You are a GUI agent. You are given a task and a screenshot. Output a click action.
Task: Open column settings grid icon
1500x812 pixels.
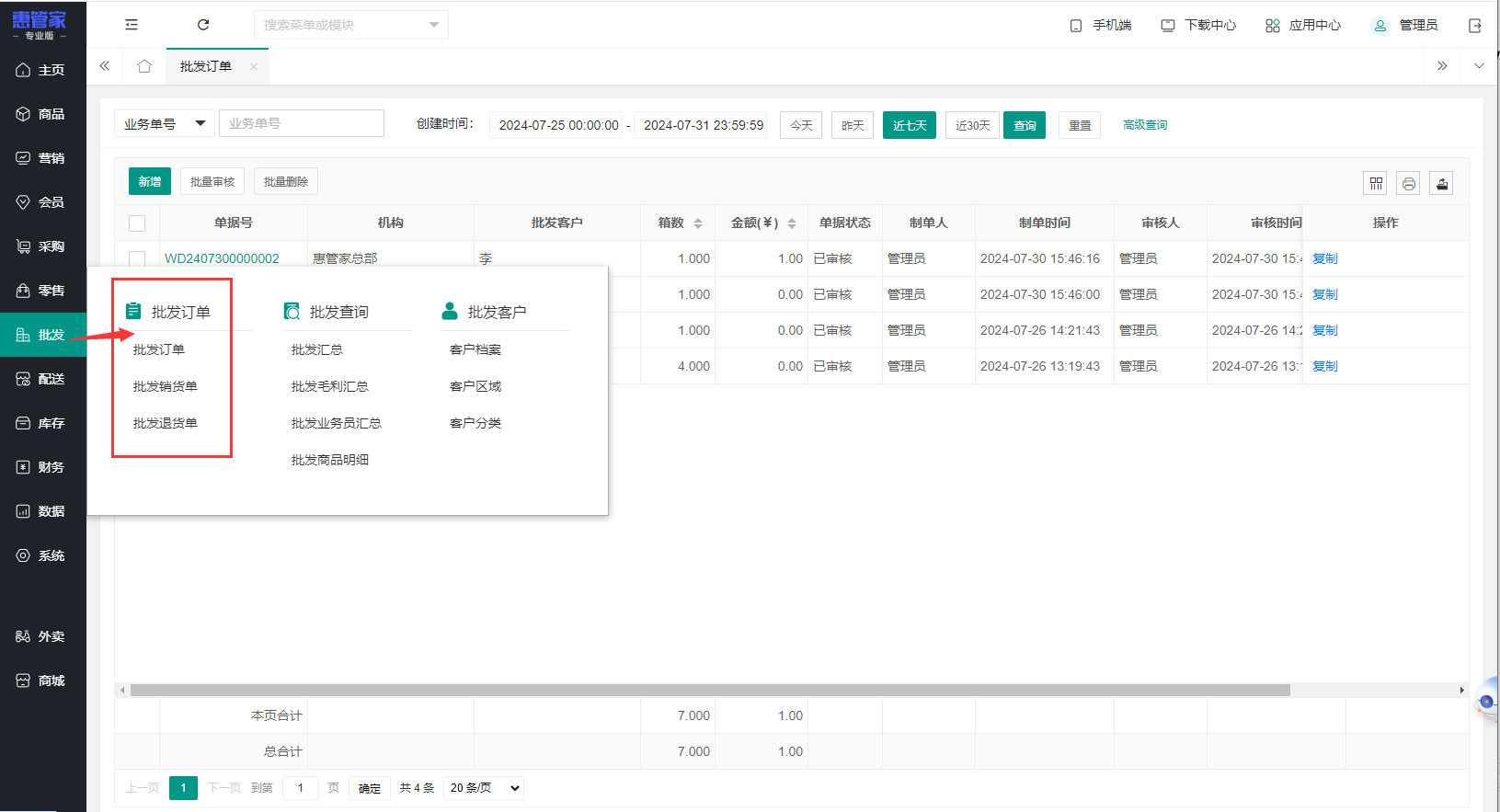click(1376, 184)
